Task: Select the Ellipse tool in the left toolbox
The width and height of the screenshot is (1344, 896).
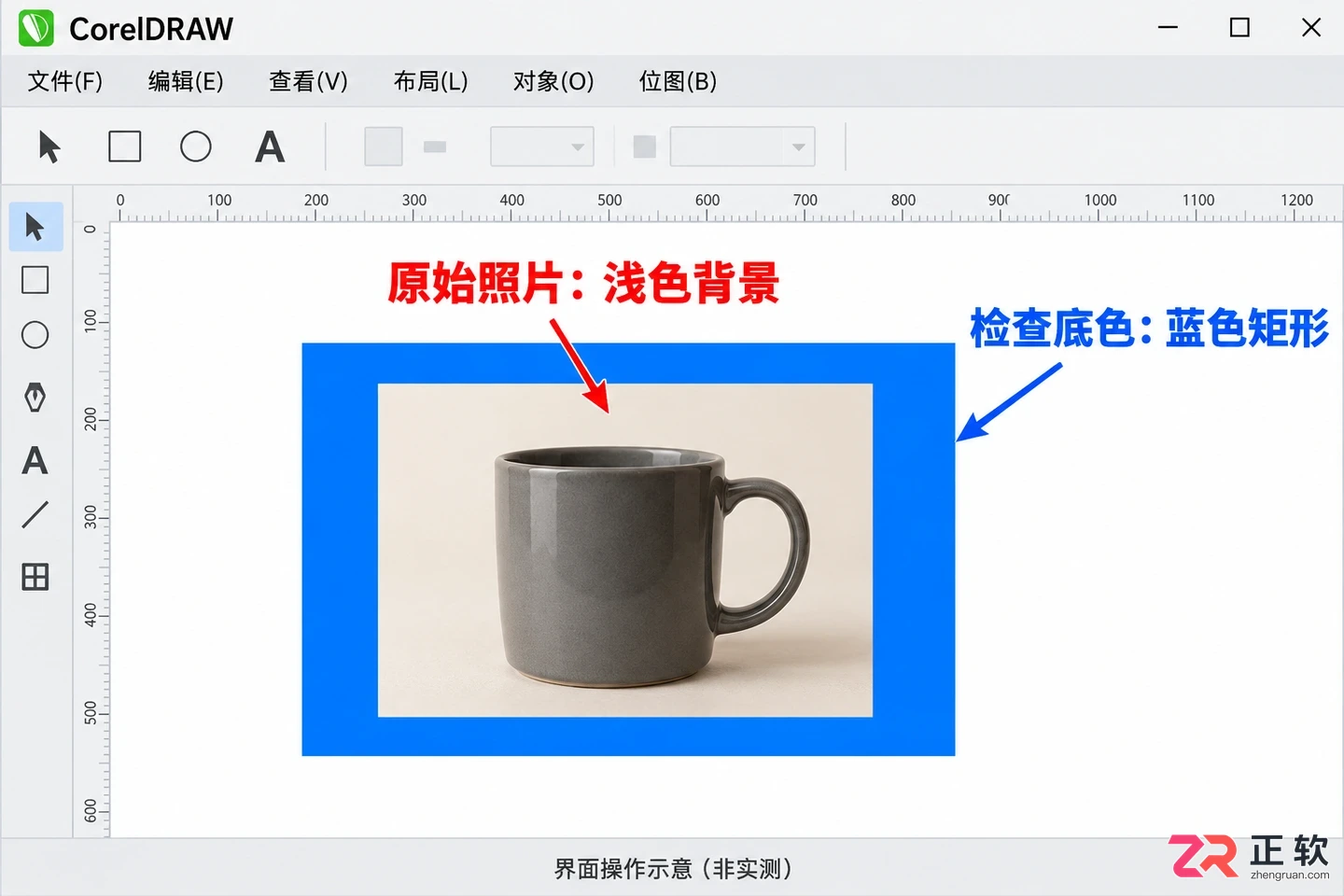Action: (35, 335)
